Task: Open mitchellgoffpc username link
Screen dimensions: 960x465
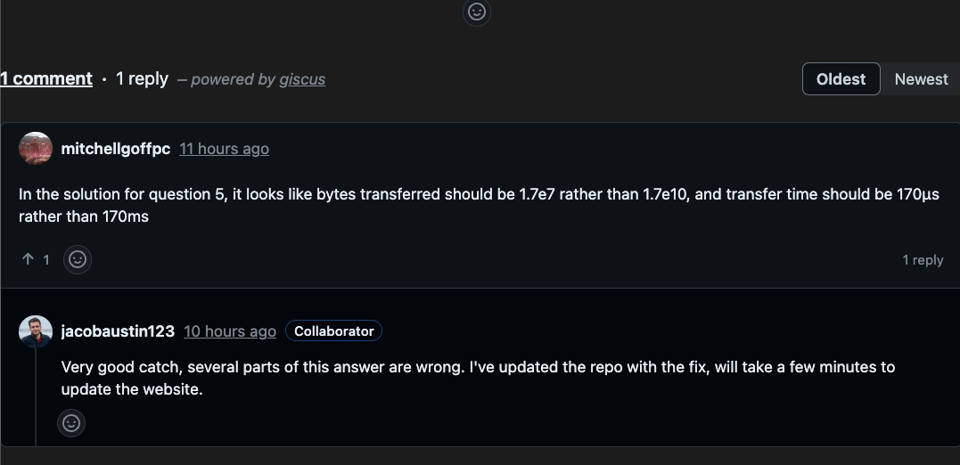Action: [x=115, y=148]
